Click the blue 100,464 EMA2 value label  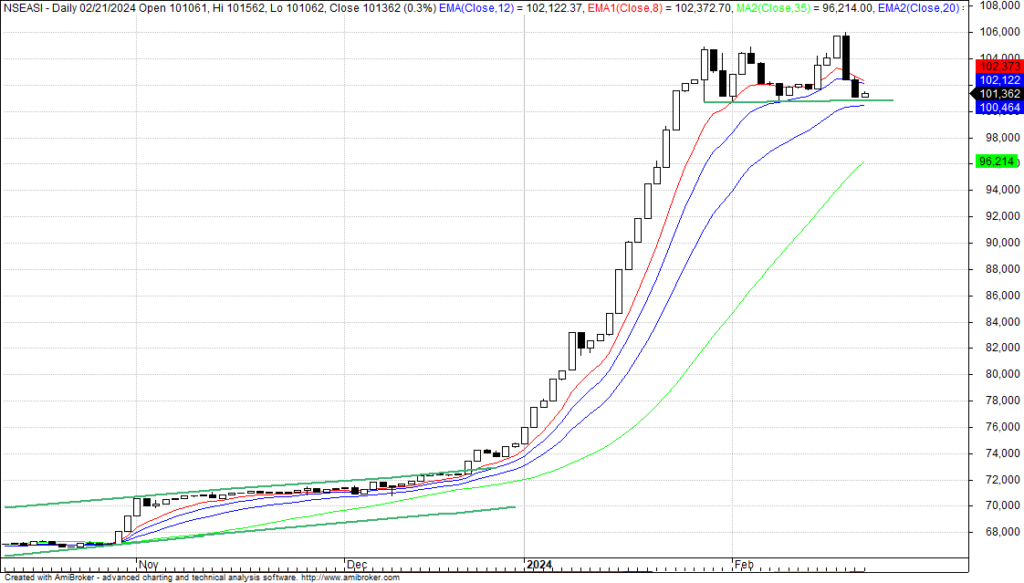pos(996,107)
